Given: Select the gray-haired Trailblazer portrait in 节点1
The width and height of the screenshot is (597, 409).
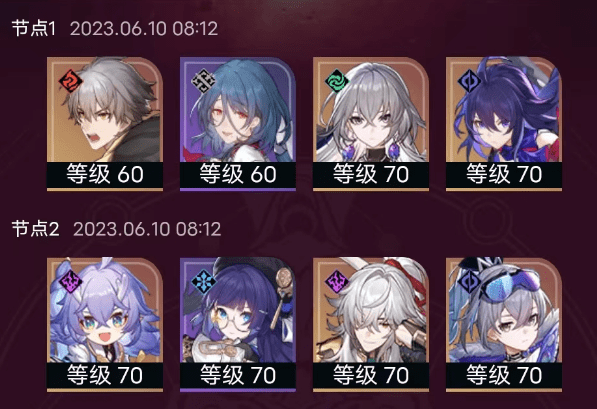Looking at the screenshot, I should click(105, 110).
